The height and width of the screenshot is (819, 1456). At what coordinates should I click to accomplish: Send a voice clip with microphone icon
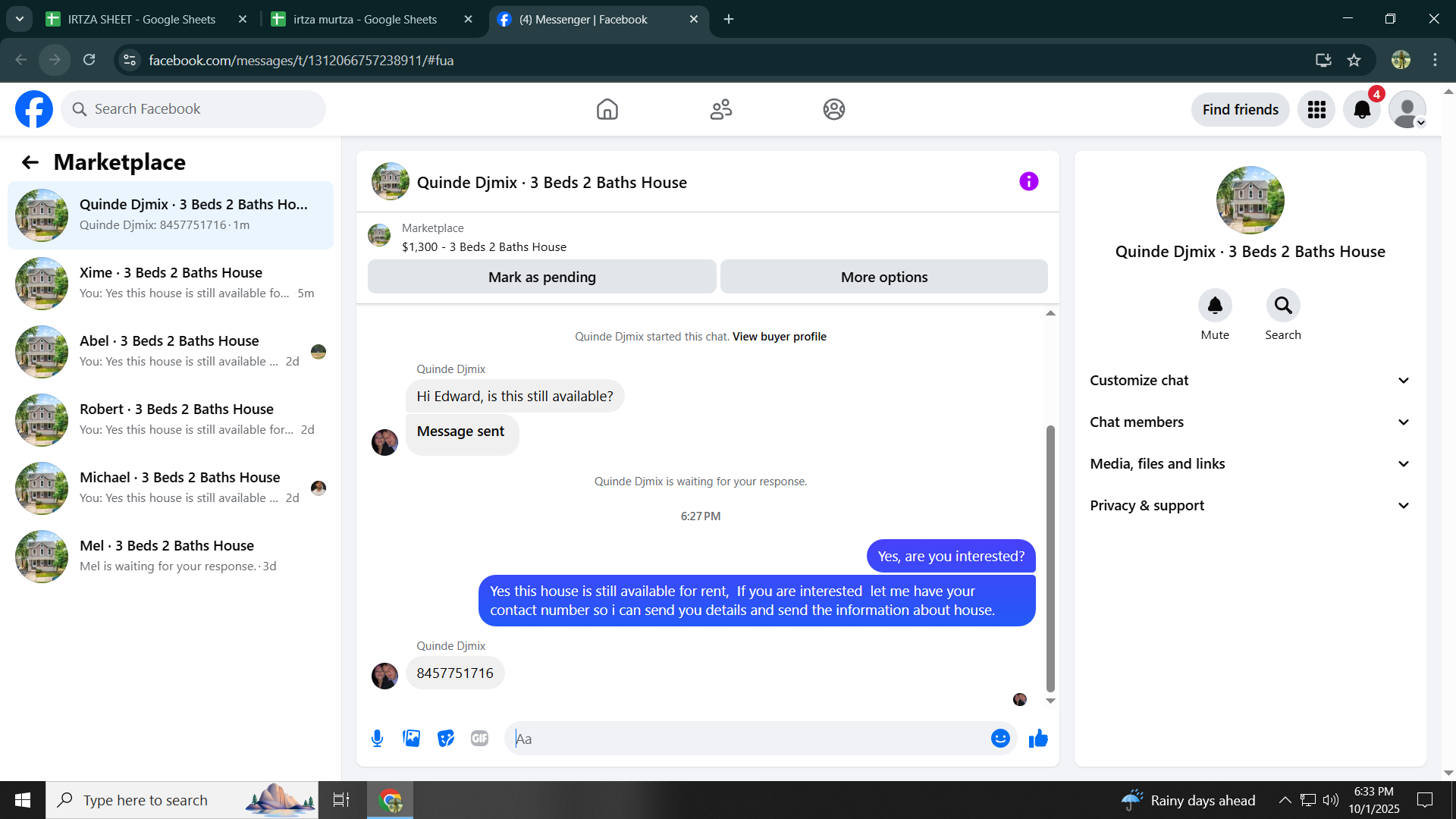pyautogui.click(x=377, y=739)
